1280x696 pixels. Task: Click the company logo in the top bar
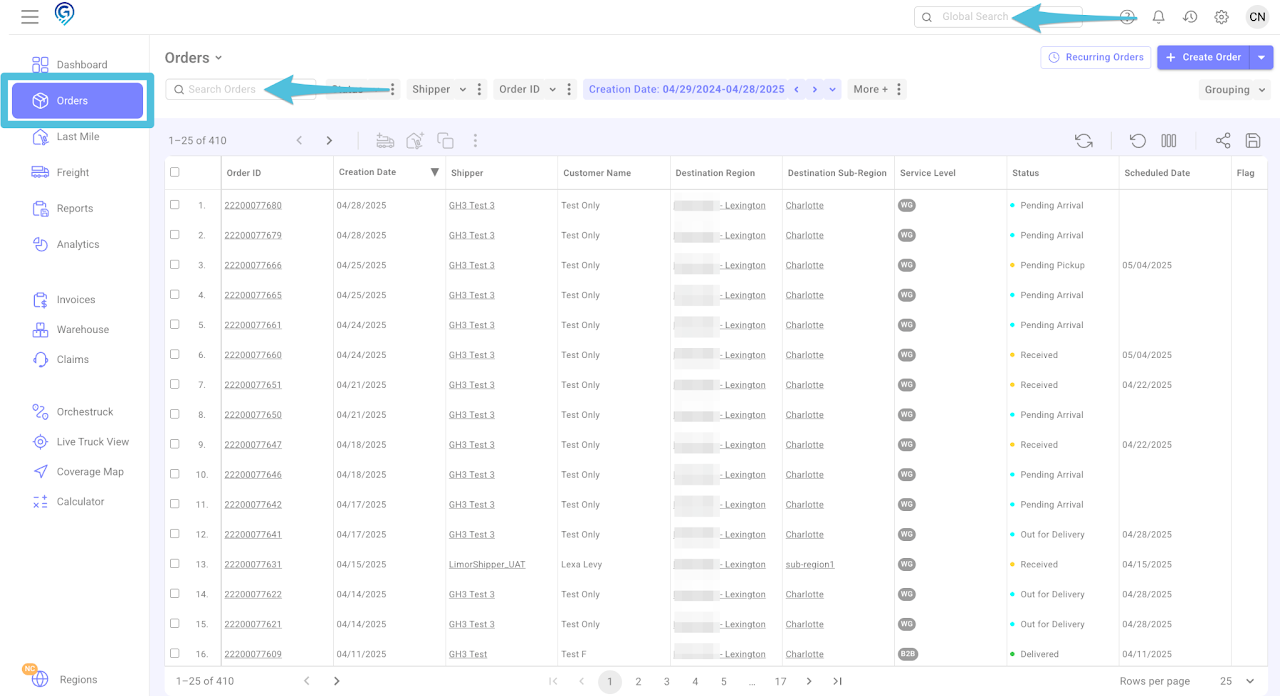click(x=65, y=14)
